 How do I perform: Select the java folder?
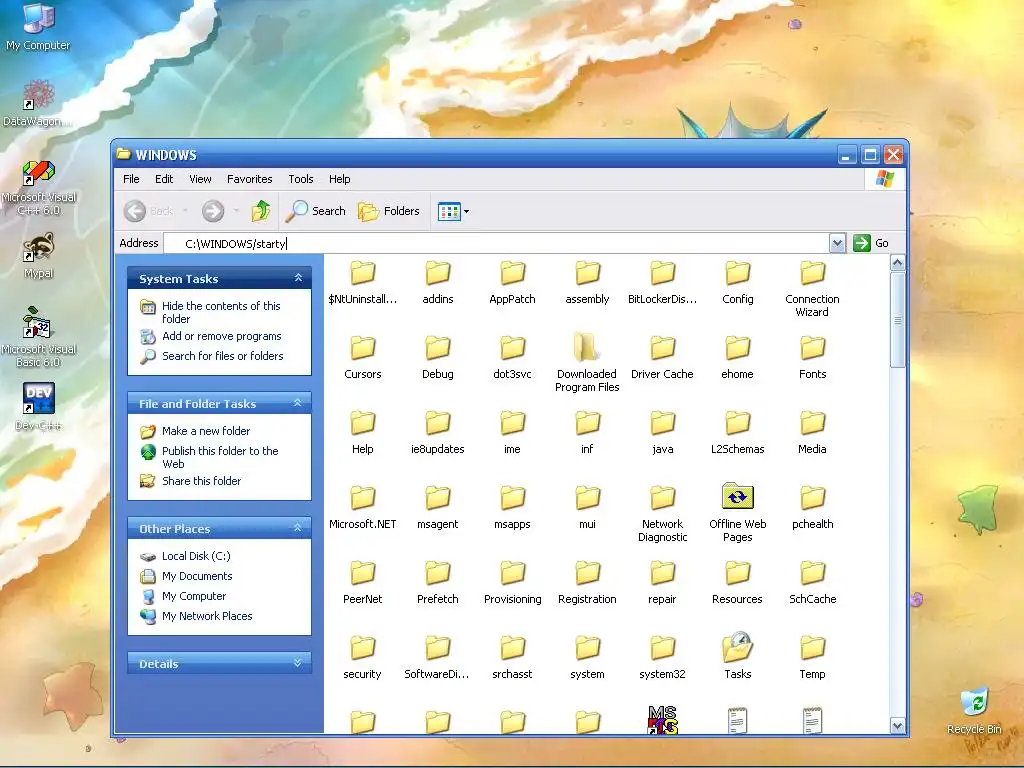pos(662,432)
